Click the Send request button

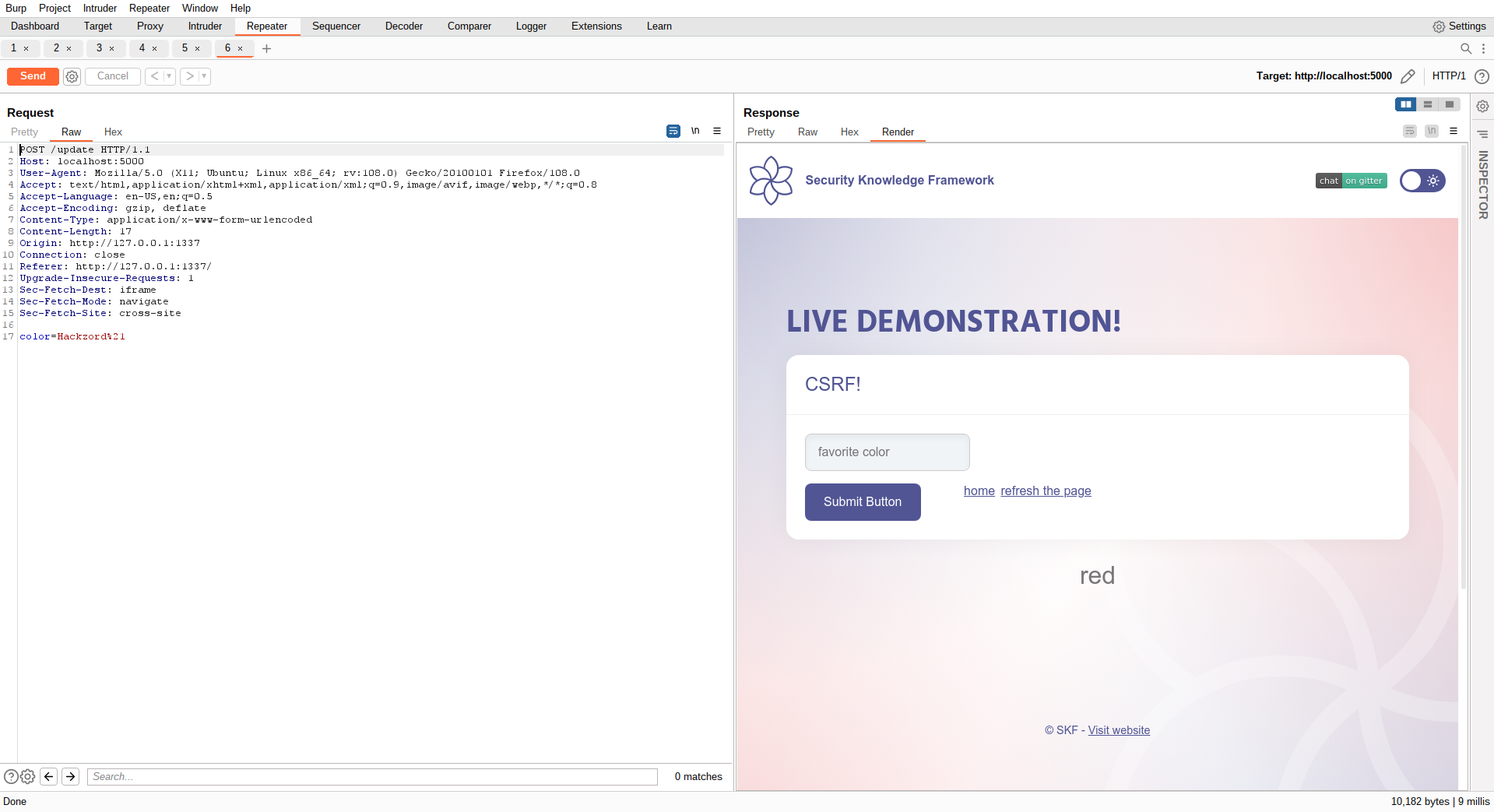click(x=33, y=76)
